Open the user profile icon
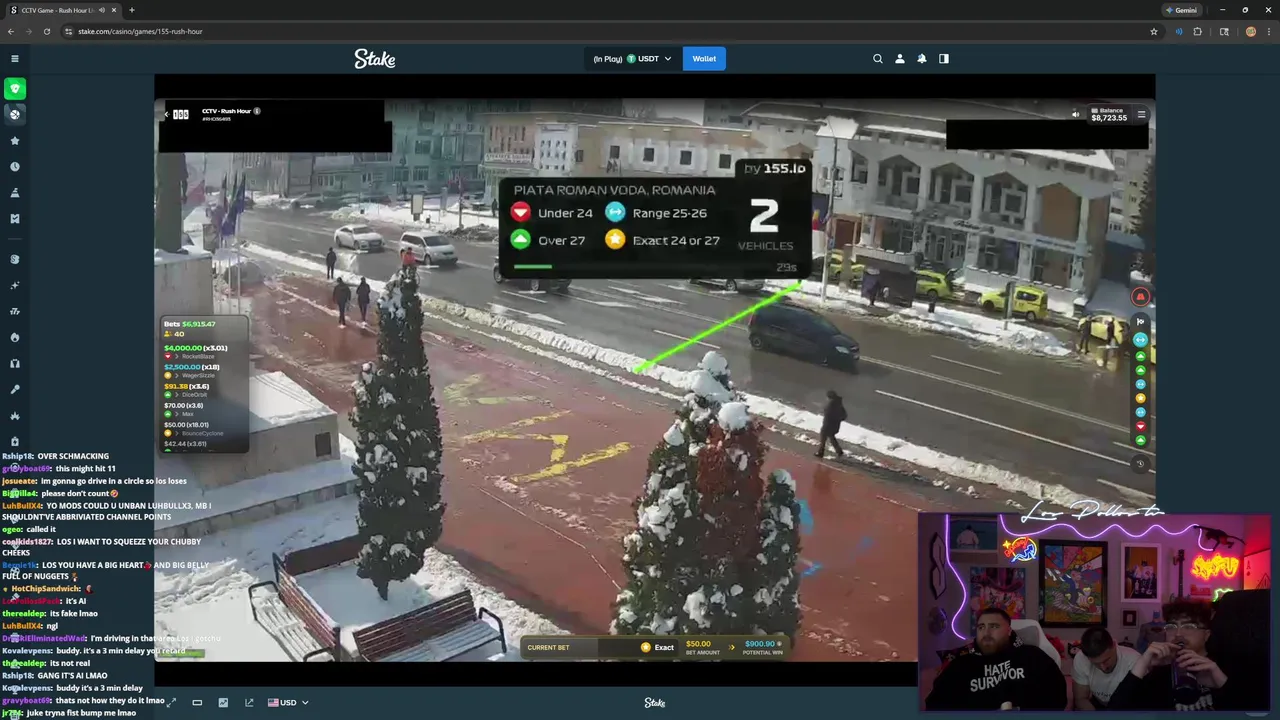This screenshot has height=720, width=1280. coord(900,59)
